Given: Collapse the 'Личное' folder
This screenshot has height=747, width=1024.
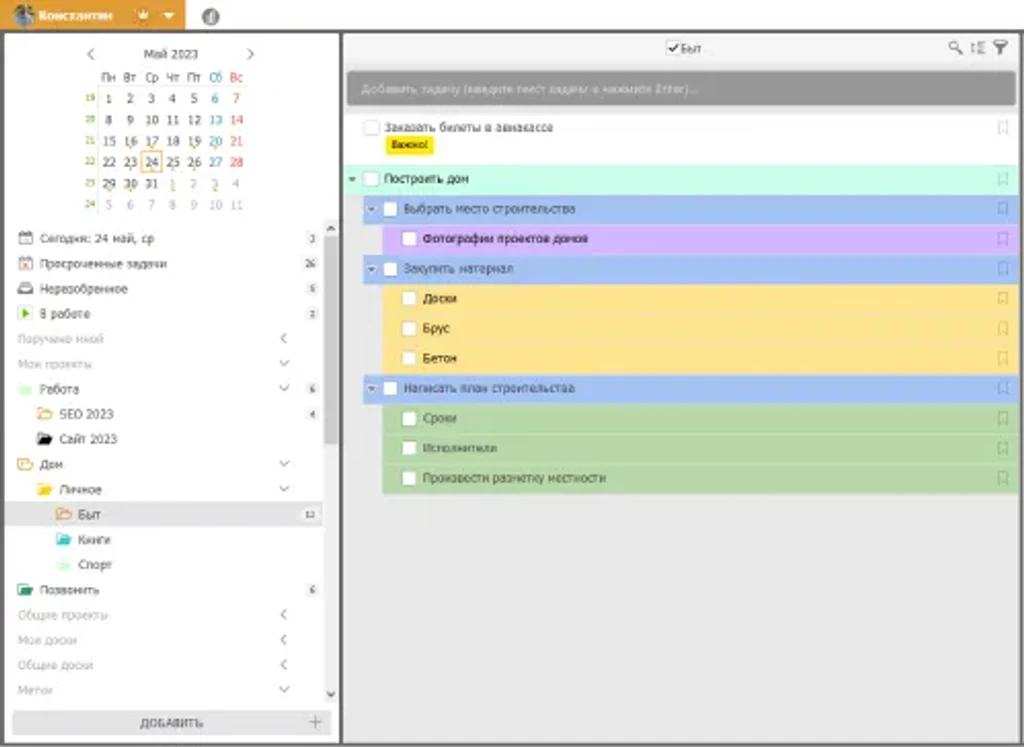Looking at the screenshot, I should pos(284,488).
